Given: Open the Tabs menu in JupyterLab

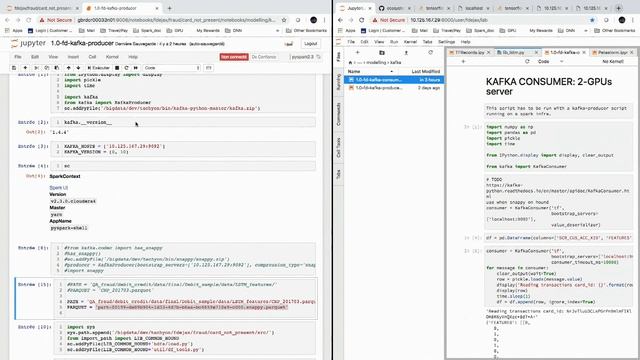Looking at the screenshot, I should [x=427, y=42].
